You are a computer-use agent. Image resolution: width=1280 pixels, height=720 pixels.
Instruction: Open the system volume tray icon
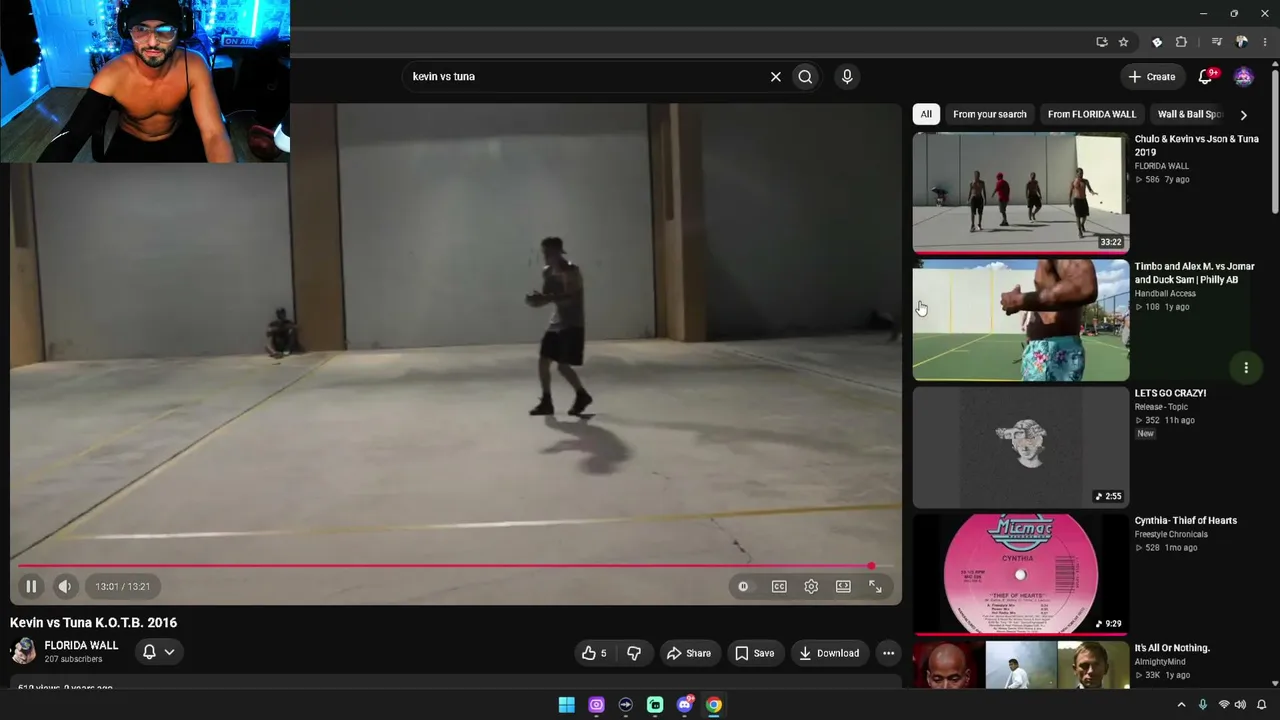1241,705
